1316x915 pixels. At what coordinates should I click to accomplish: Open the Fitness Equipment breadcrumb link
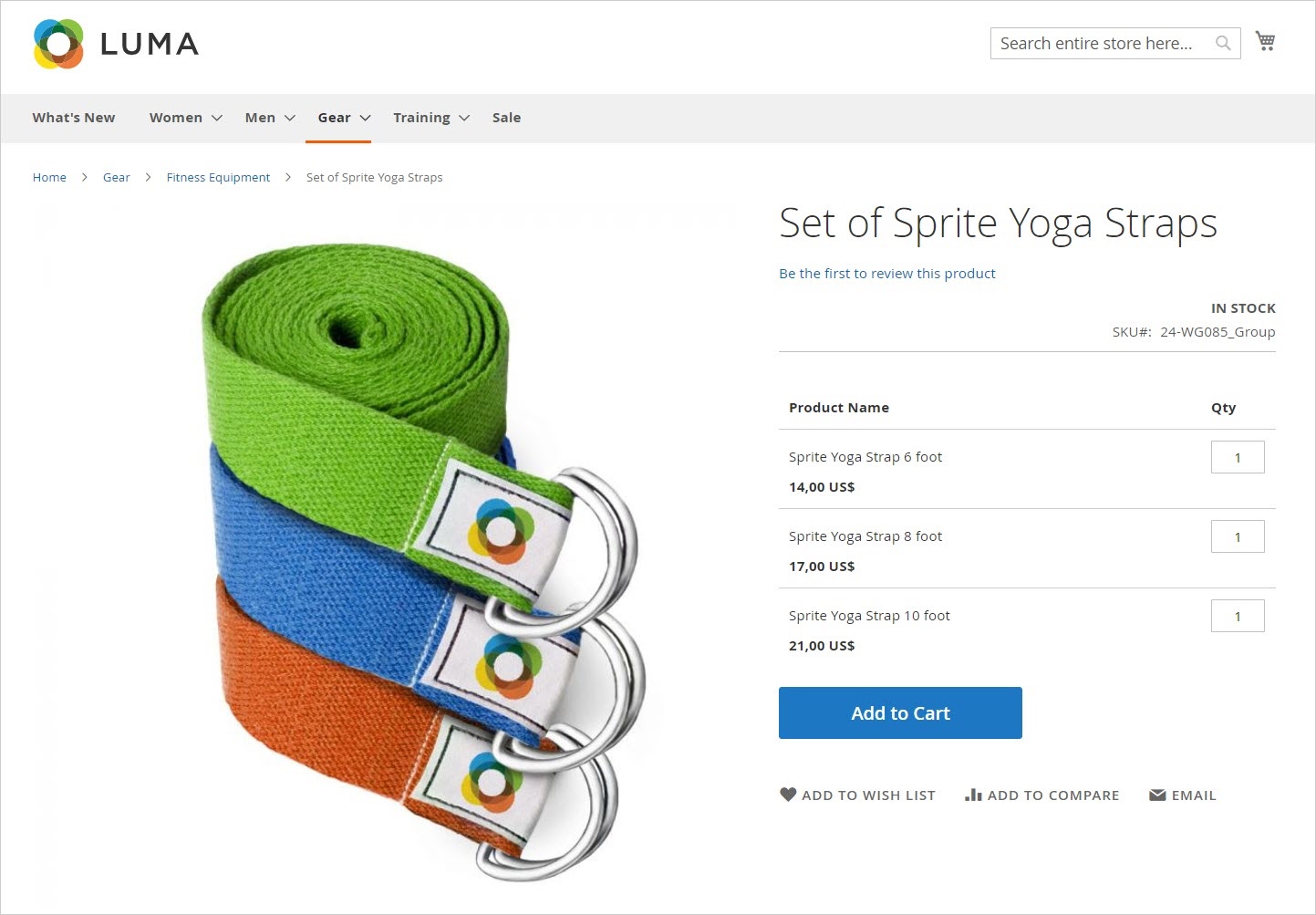click(x=218, y=178)
